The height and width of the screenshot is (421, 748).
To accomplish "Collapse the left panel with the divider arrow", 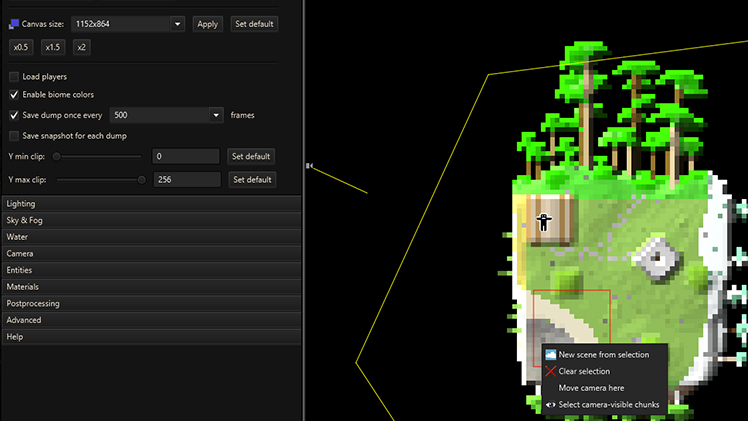I will (x=308, y=166).
